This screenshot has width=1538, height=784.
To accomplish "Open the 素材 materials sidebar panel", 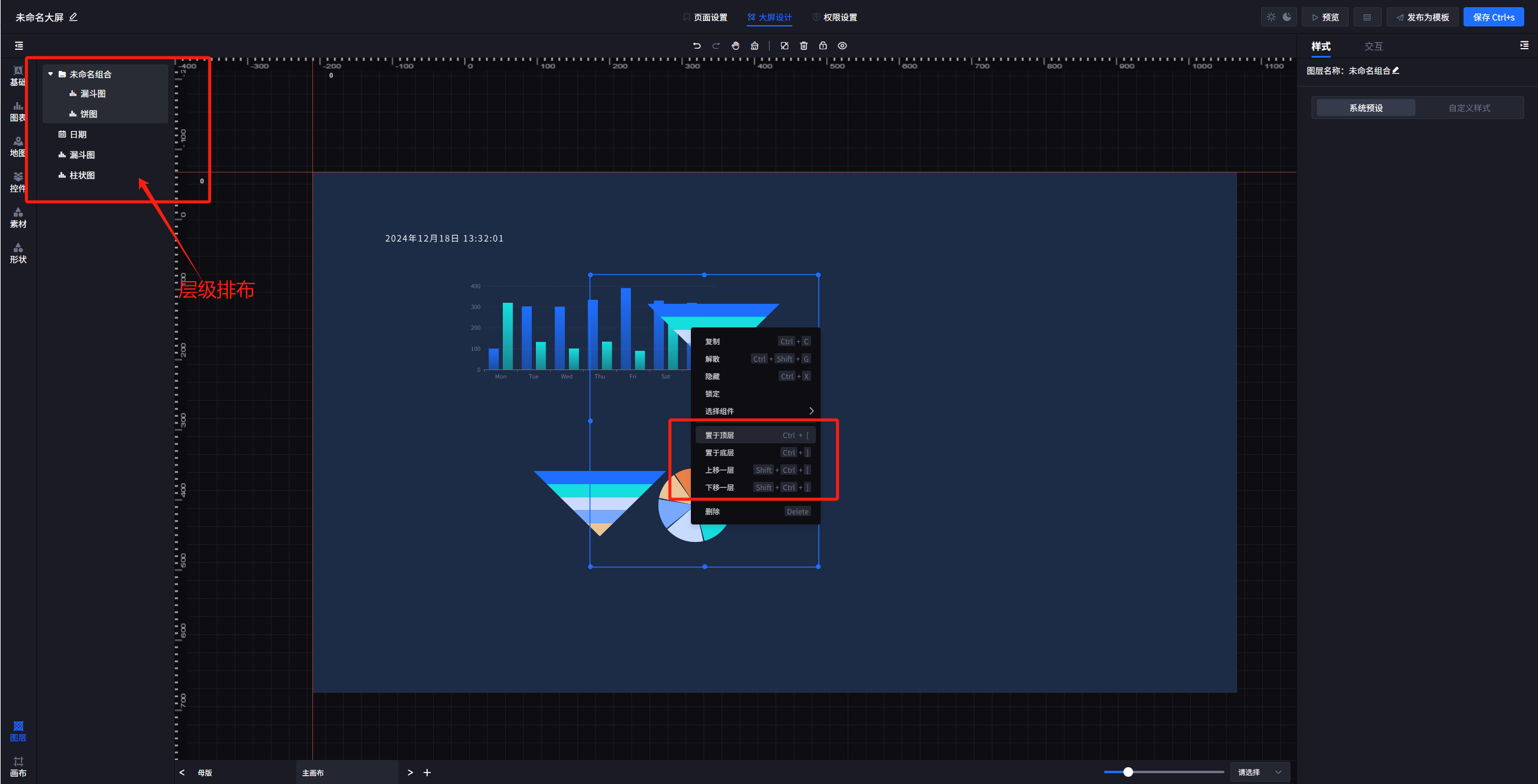I will (18, 217).
